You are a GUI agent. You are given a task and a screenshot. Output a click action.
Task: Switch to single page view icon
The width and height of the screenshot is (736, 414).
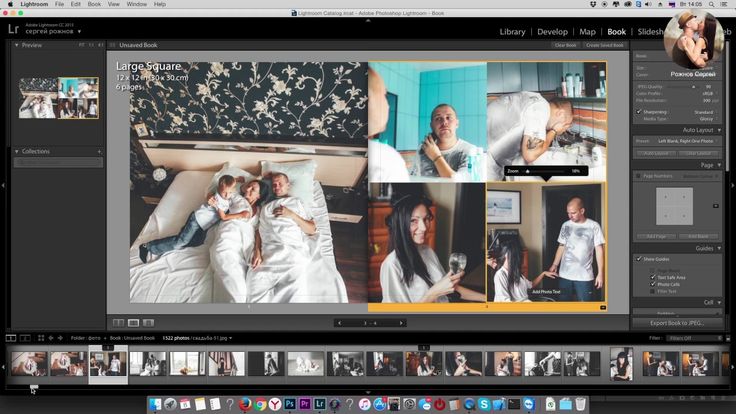[148, 323]
